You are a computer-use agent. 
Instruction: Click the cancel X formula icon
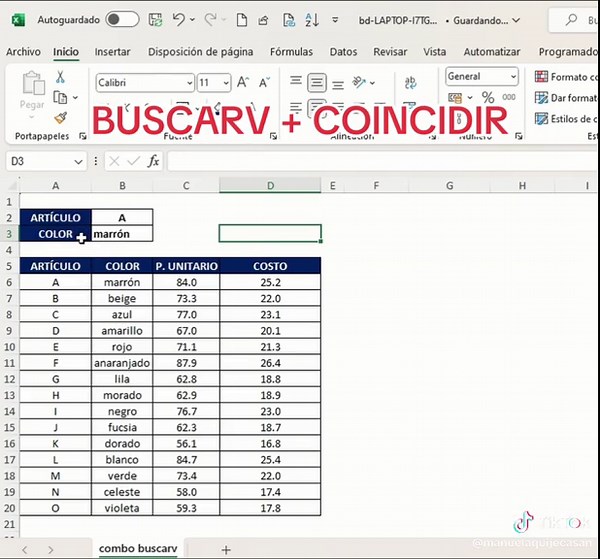pos(114,161)
